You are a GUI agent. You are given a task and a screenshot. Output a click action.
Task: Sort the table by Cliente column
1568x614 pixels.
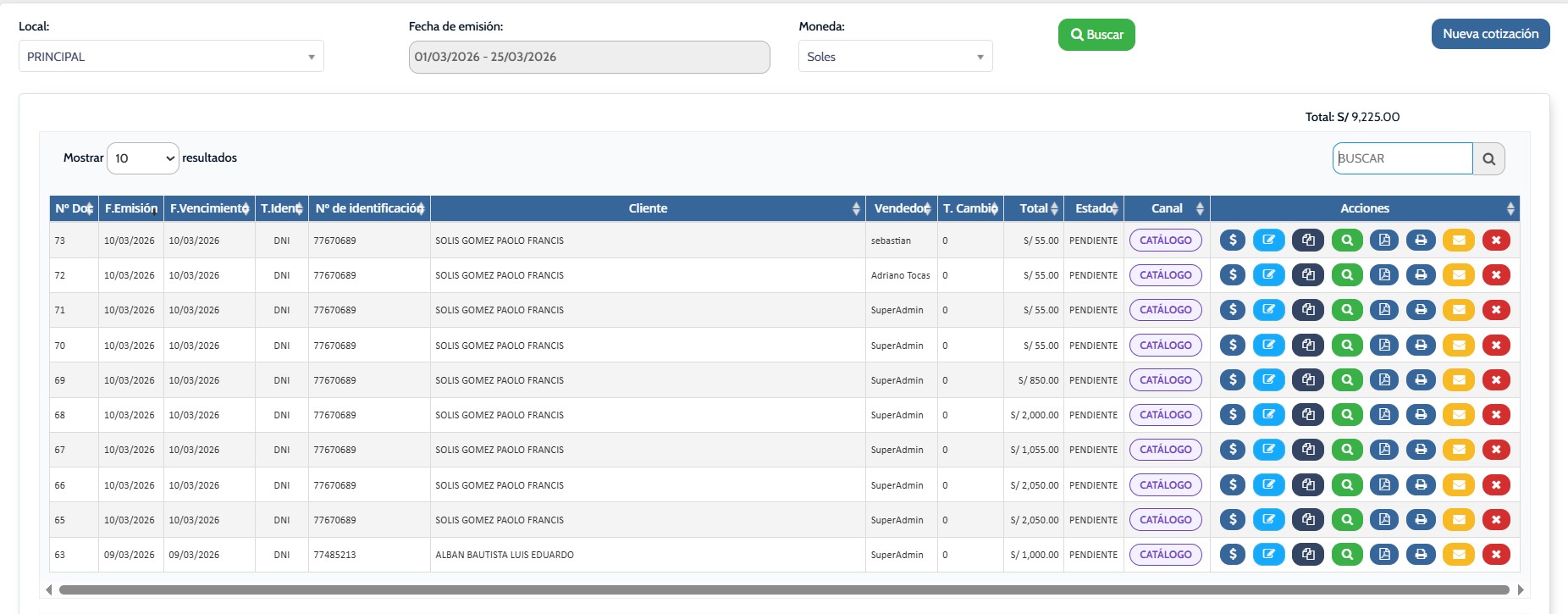click(648, 208)
